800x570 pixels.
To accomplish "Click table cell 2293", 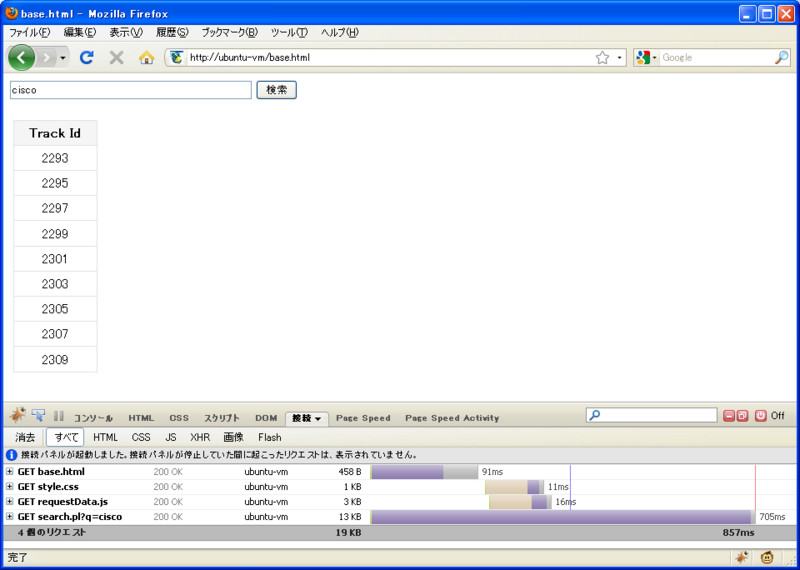I will [55, 158].
